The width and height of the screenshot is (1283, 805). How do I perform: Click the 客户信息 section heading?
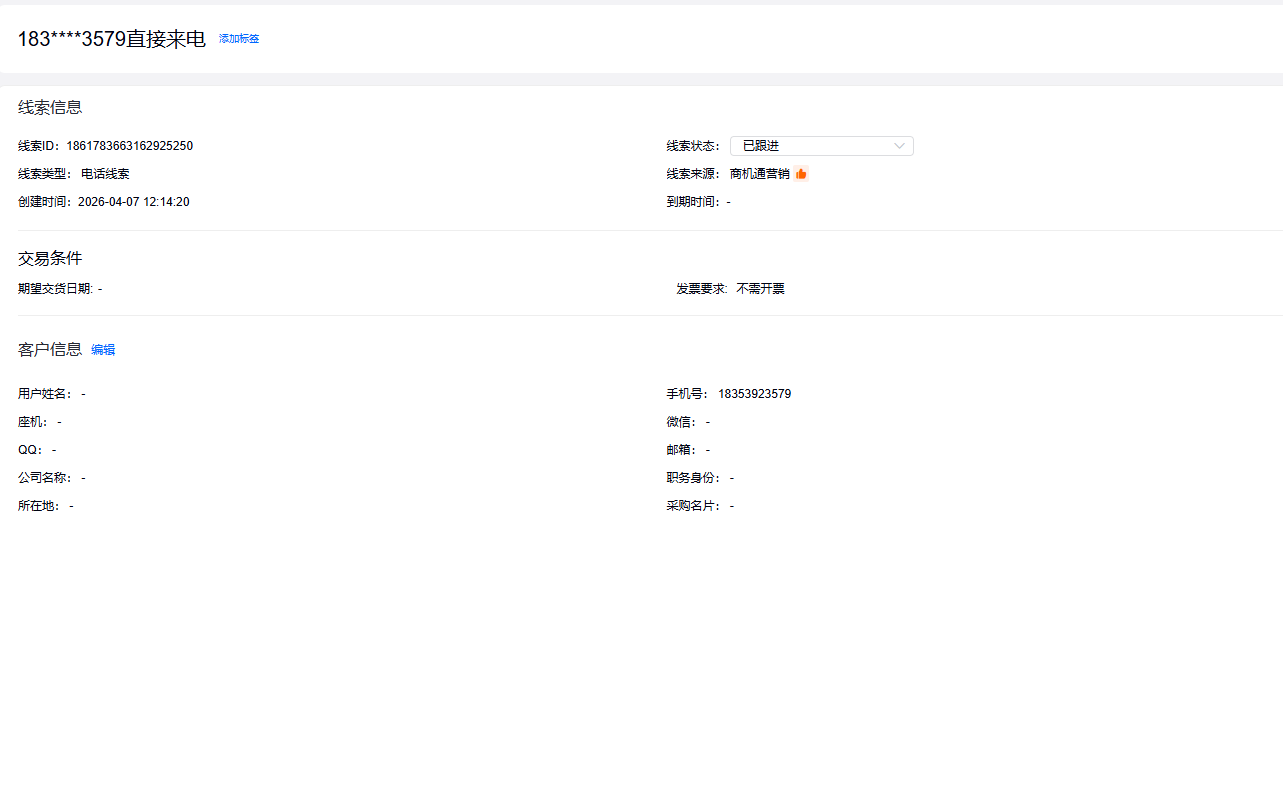(x=50, y=349)
